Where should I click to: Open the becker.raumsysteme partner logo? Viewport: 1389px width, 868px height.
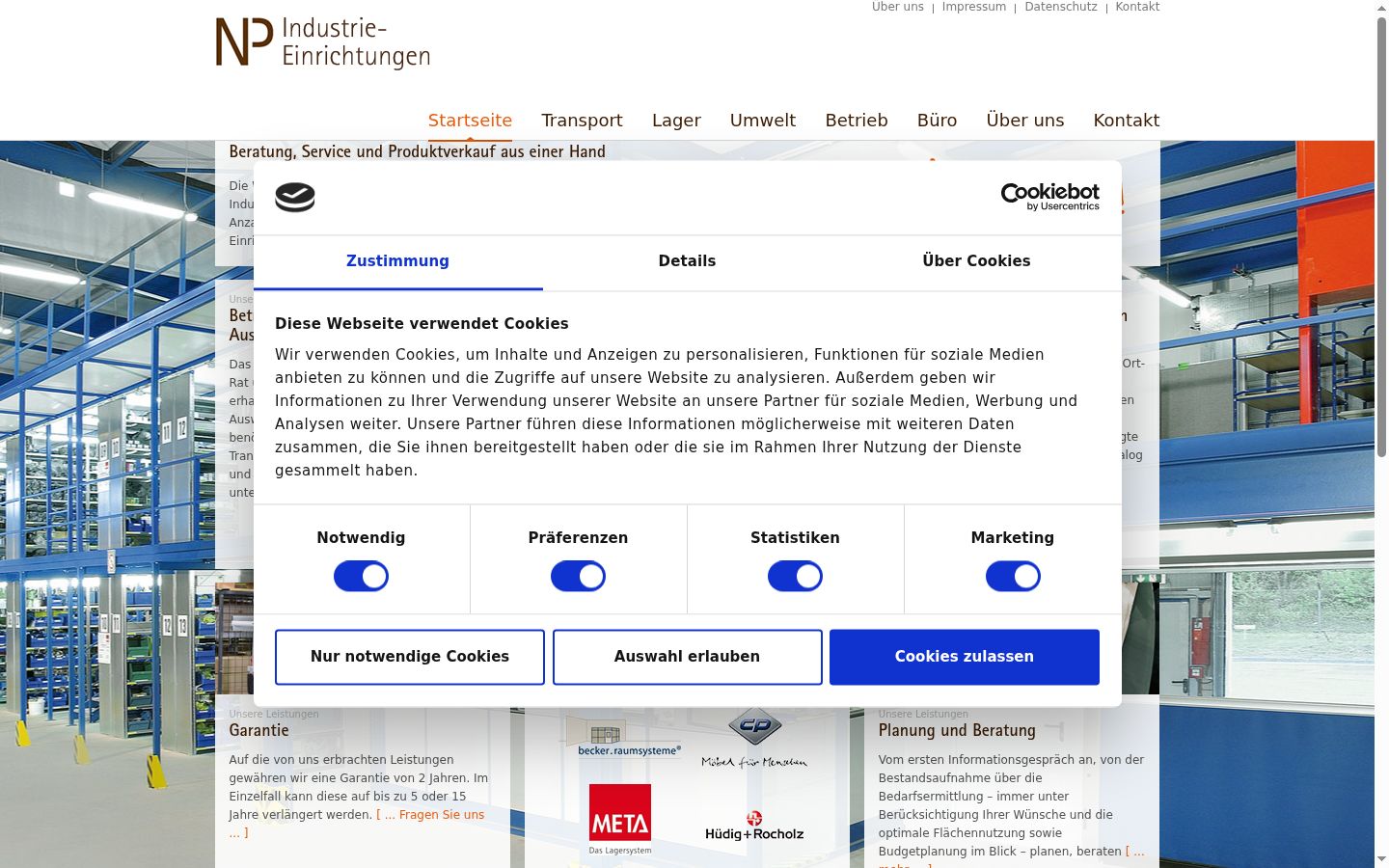click(x=628, y=738)
